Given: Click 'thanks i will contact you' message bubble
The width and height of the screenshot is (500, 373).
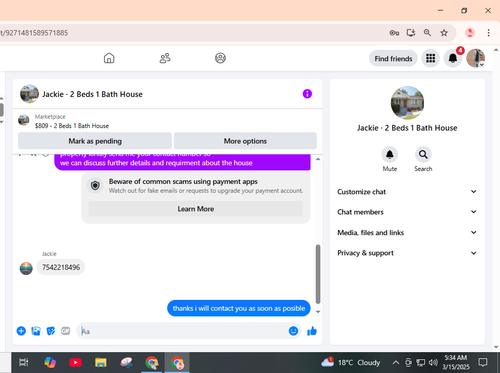Looking at the screenshot, I should click(x=239, y=308).
